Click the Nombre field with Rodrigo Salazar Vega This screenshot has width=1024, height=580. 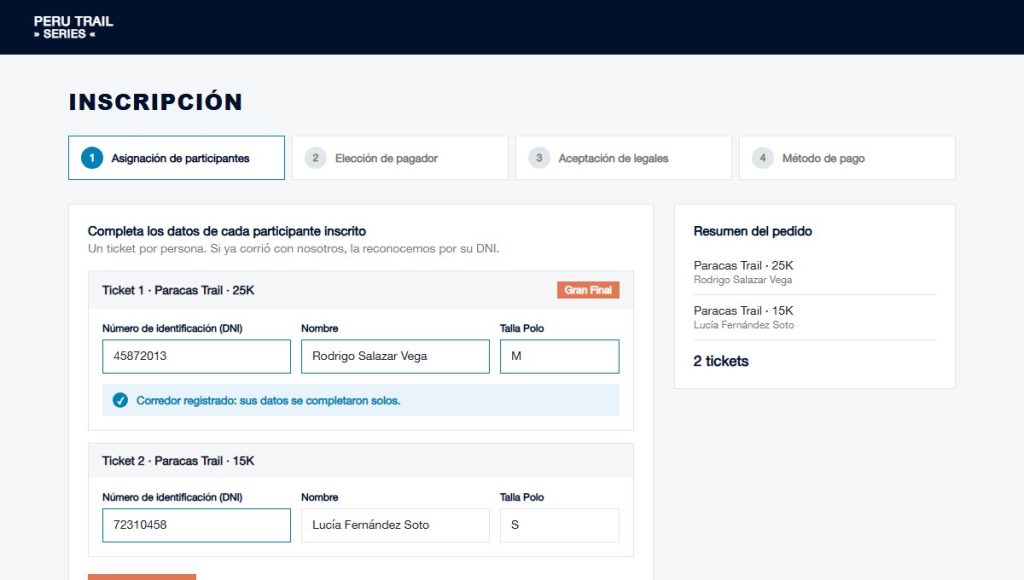pos(395,356)
